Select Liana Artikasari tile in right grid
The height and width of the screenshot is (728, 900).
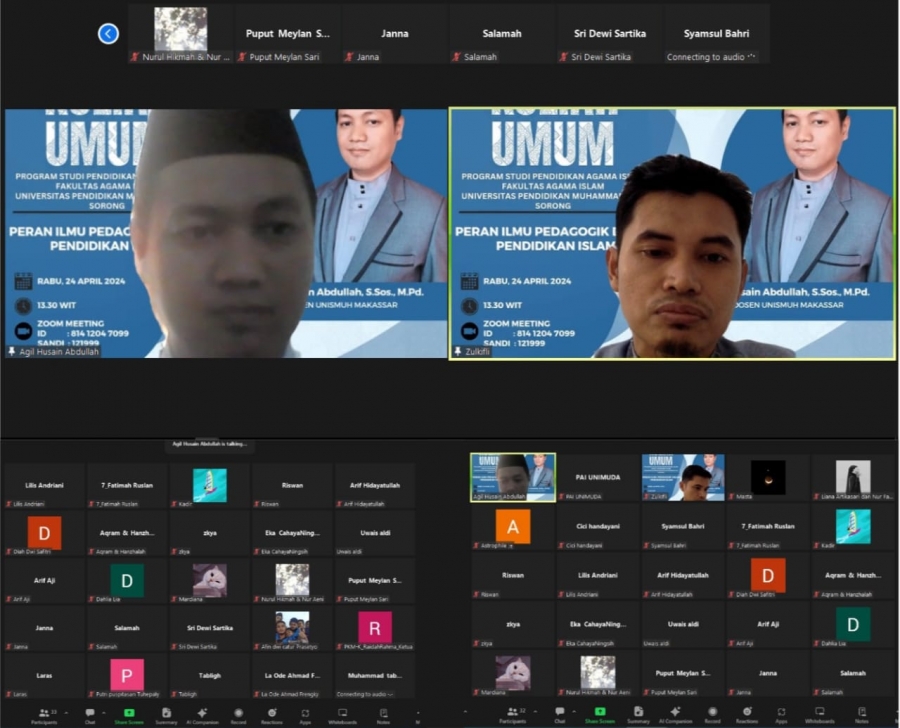tap(853, 477)
